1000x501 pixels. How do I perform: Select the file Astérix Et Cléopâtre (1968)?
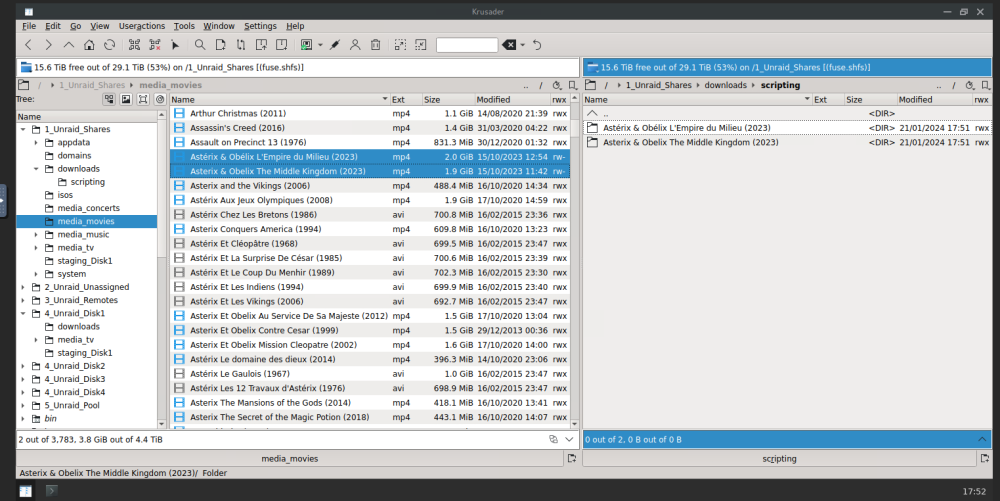point(370,243)
